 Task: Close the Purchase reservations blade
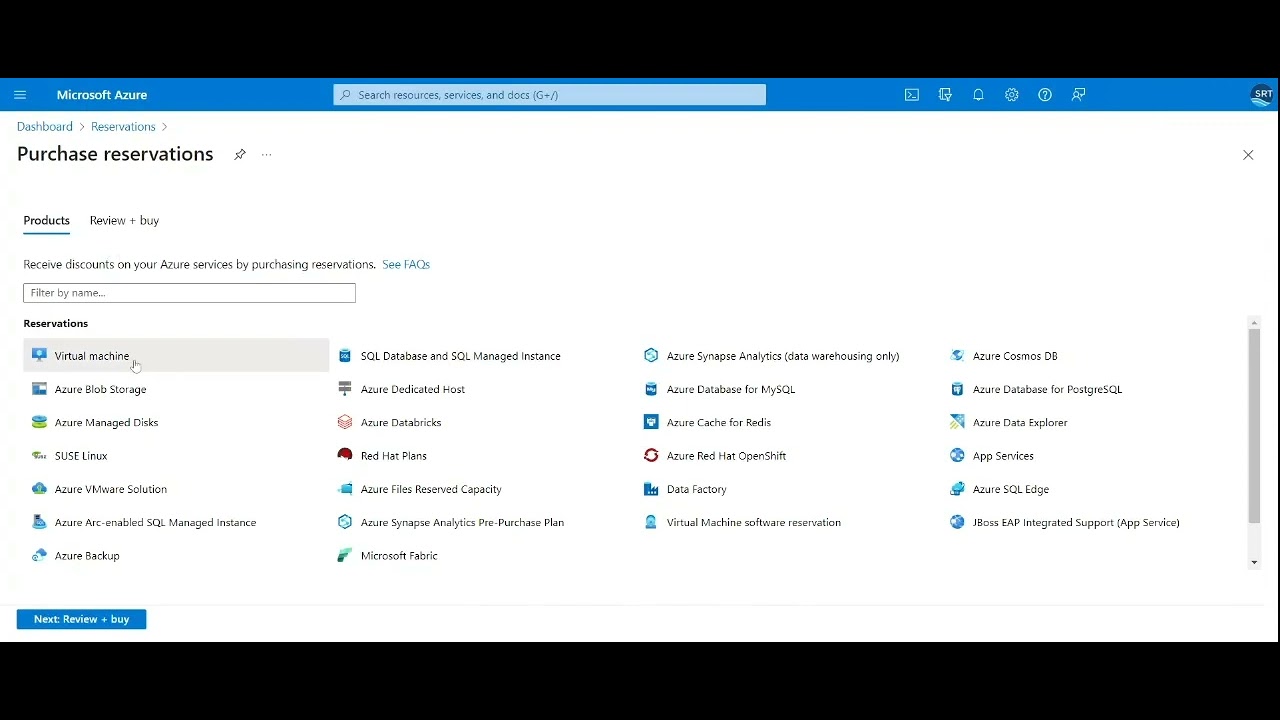pyautogui.click(x=1248, y=155)
